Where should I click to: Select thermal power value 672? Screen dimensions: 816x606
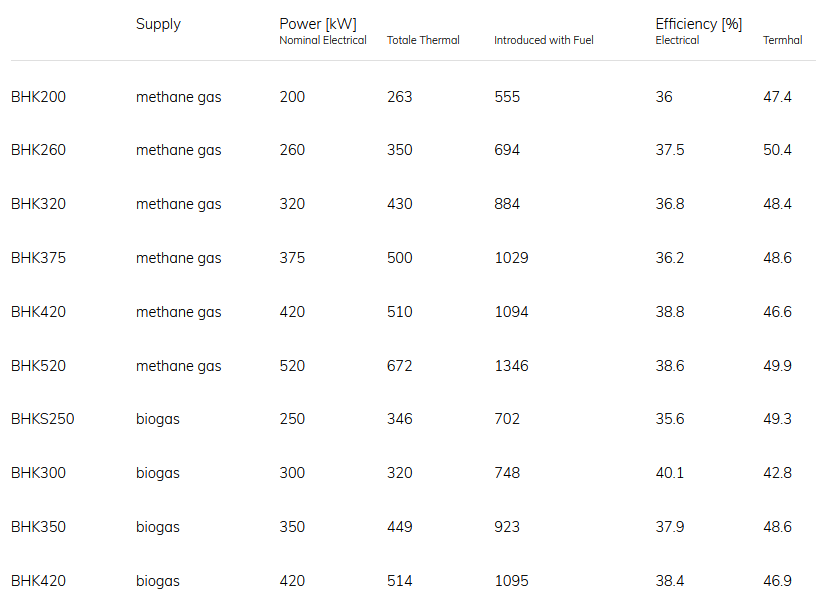399,366
